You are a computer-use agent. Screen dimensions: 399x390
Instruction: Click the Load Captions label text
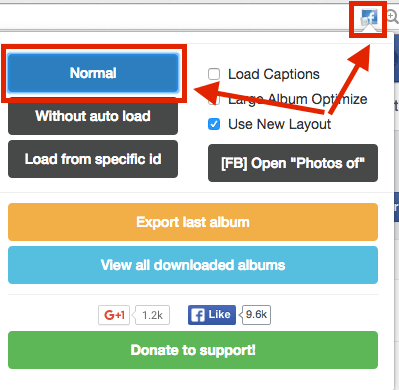pos(274,74)
